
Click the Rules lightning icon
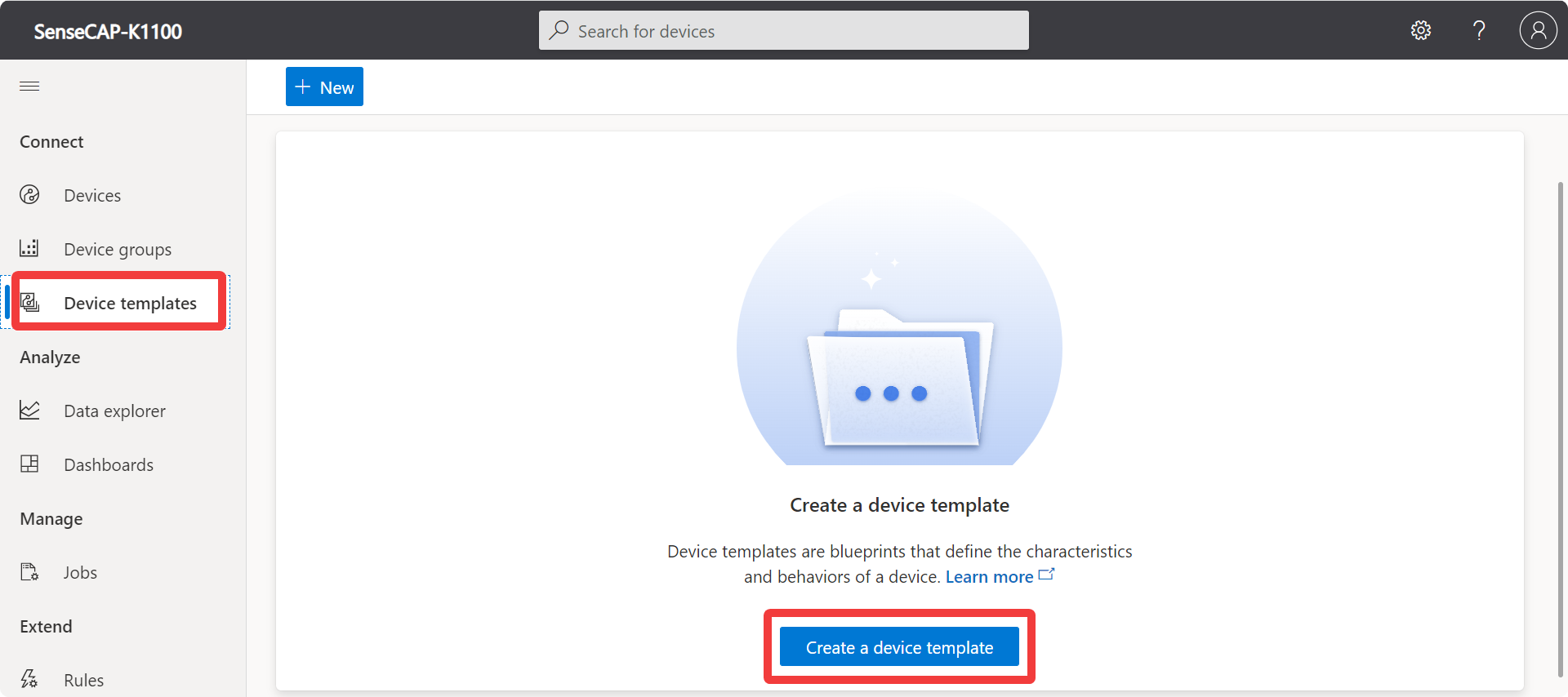[x=29, y=679]
